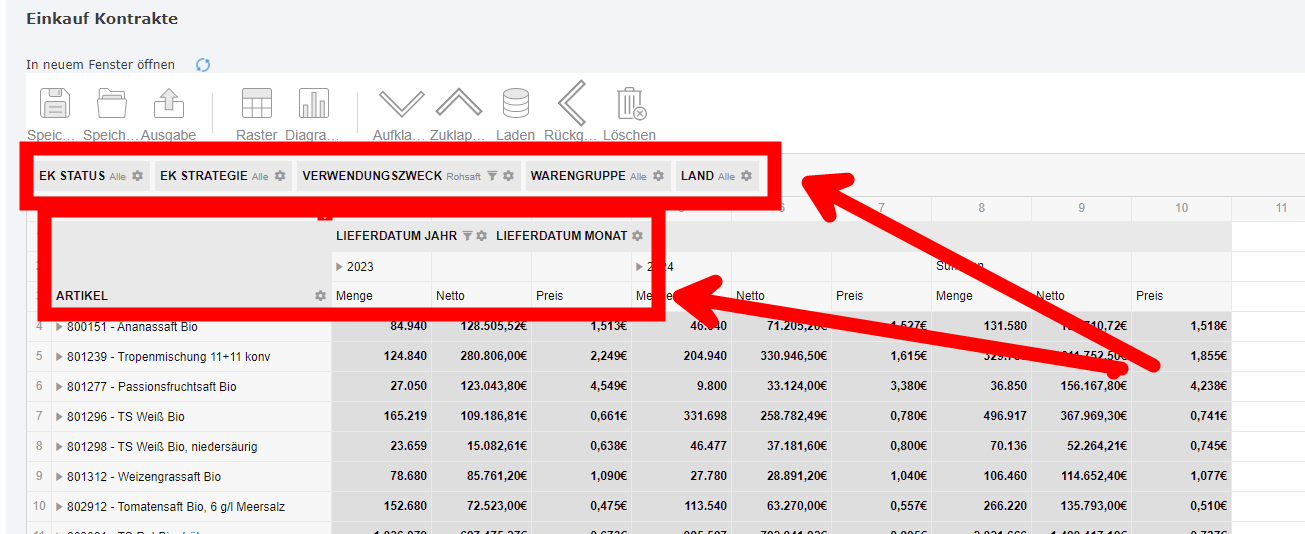Image resolution: width=1305 pixels, height=534 pixels.
Task: Switch to Raster grid view
Action: [257, 104]
